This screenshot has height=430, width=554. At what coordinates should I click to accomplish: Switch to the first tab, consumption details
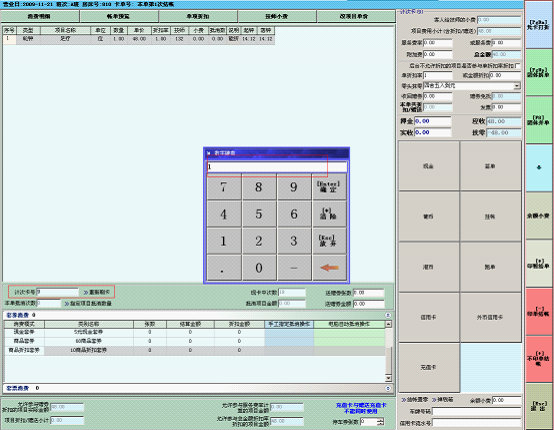tap(40, 16)
